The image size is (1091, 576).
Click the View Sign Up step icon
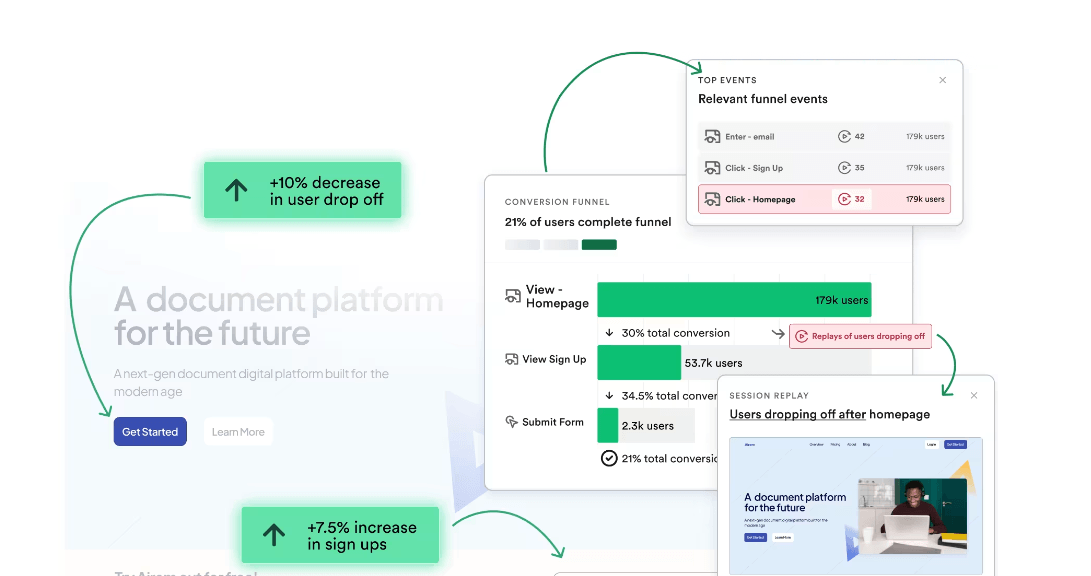pos(511,359)
